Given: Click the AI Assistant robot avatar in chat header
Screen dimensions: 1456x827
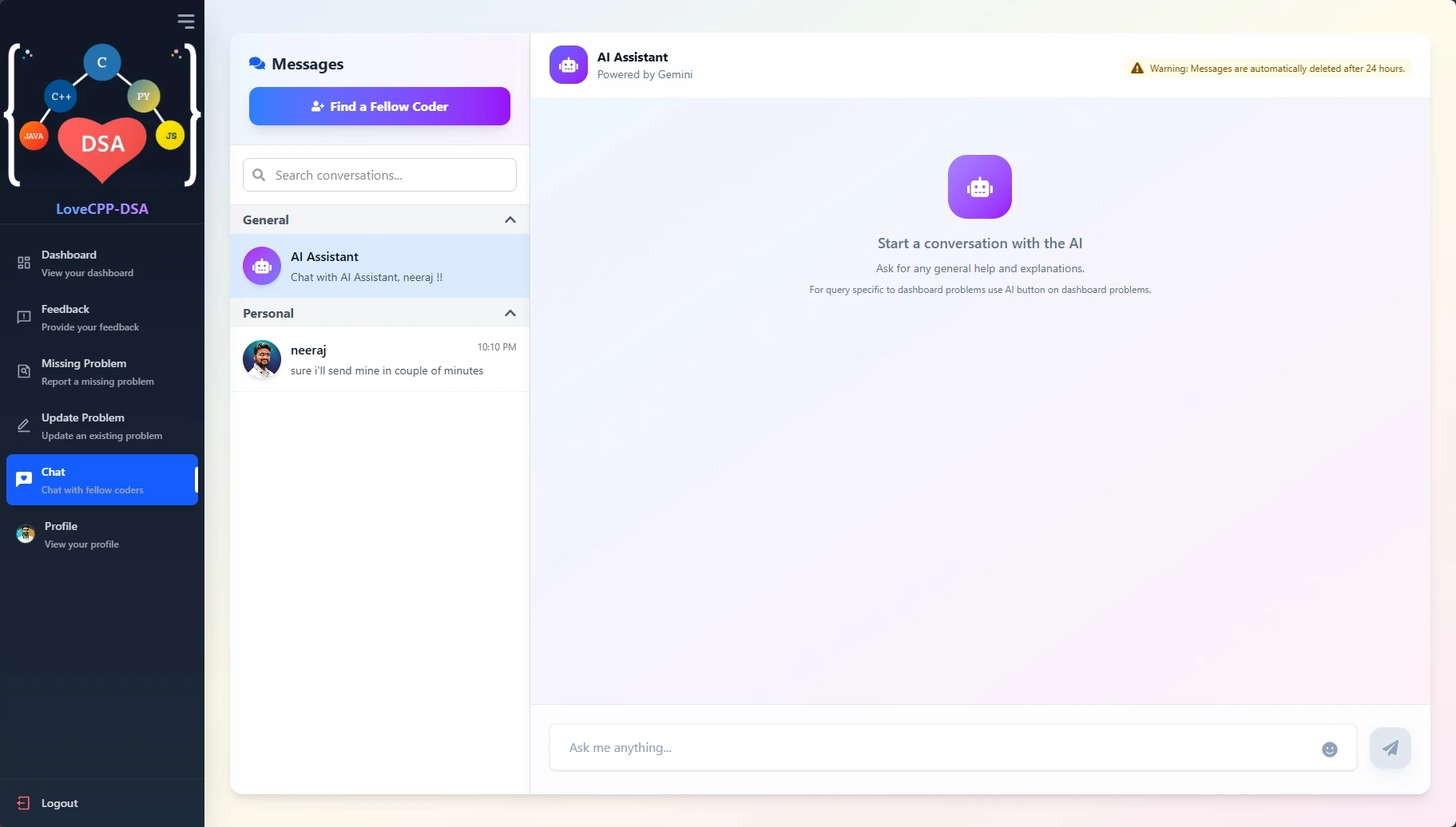Looking at the screenshot, I should coord(568,65).
